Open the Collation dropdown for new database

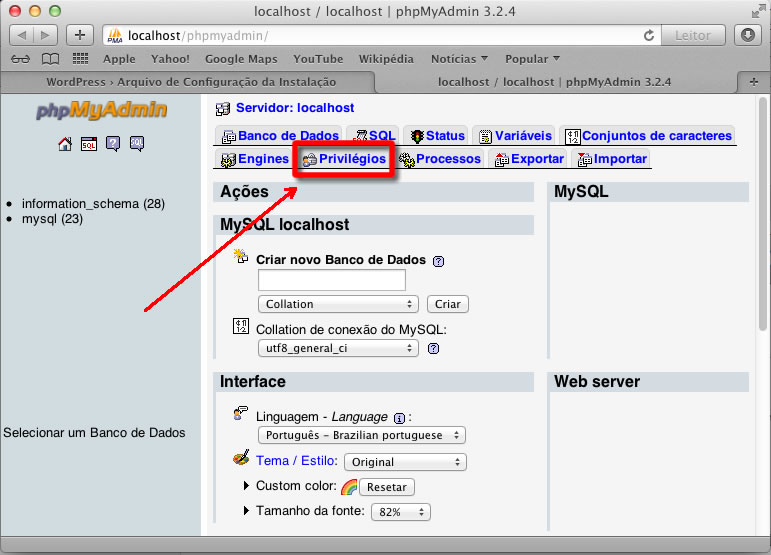(x=338, y=304)
